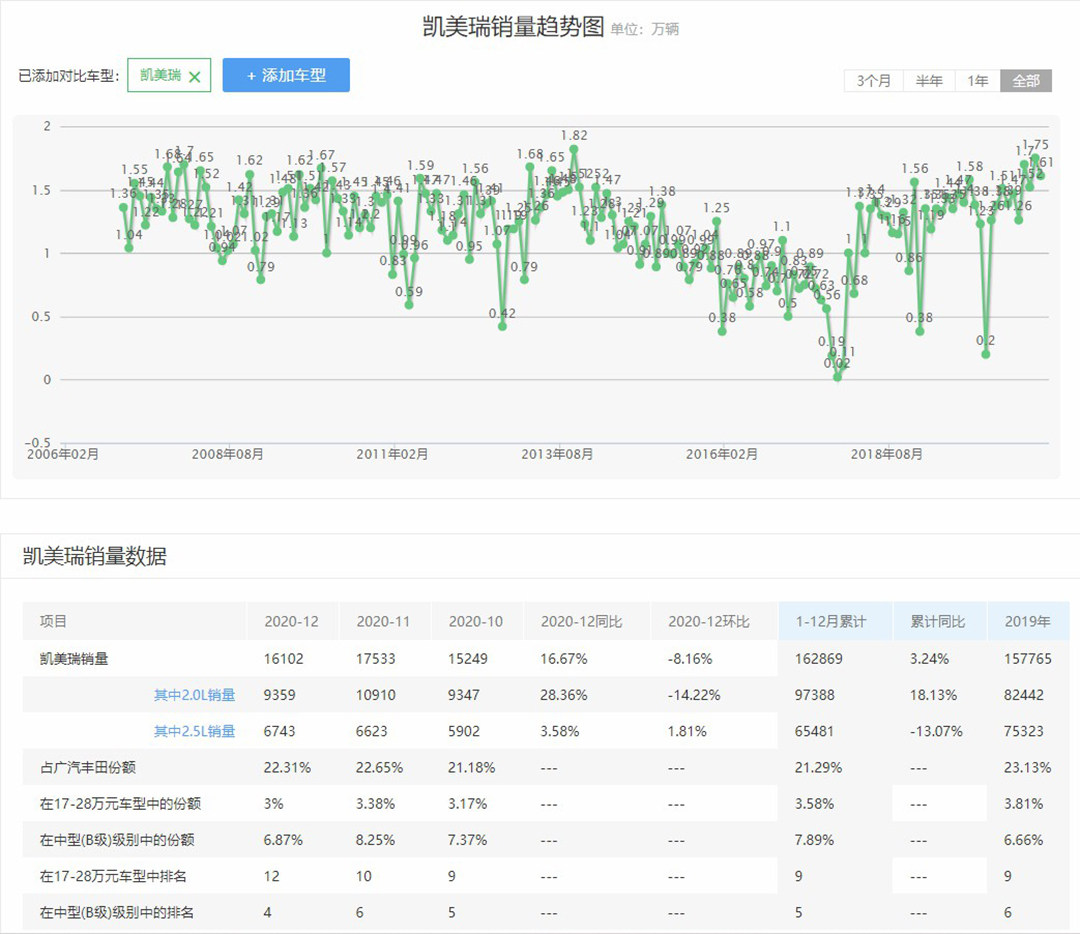Switch chart range to 半年
1080x934 pixels.
pyautogui.click(x=929, y=81)
